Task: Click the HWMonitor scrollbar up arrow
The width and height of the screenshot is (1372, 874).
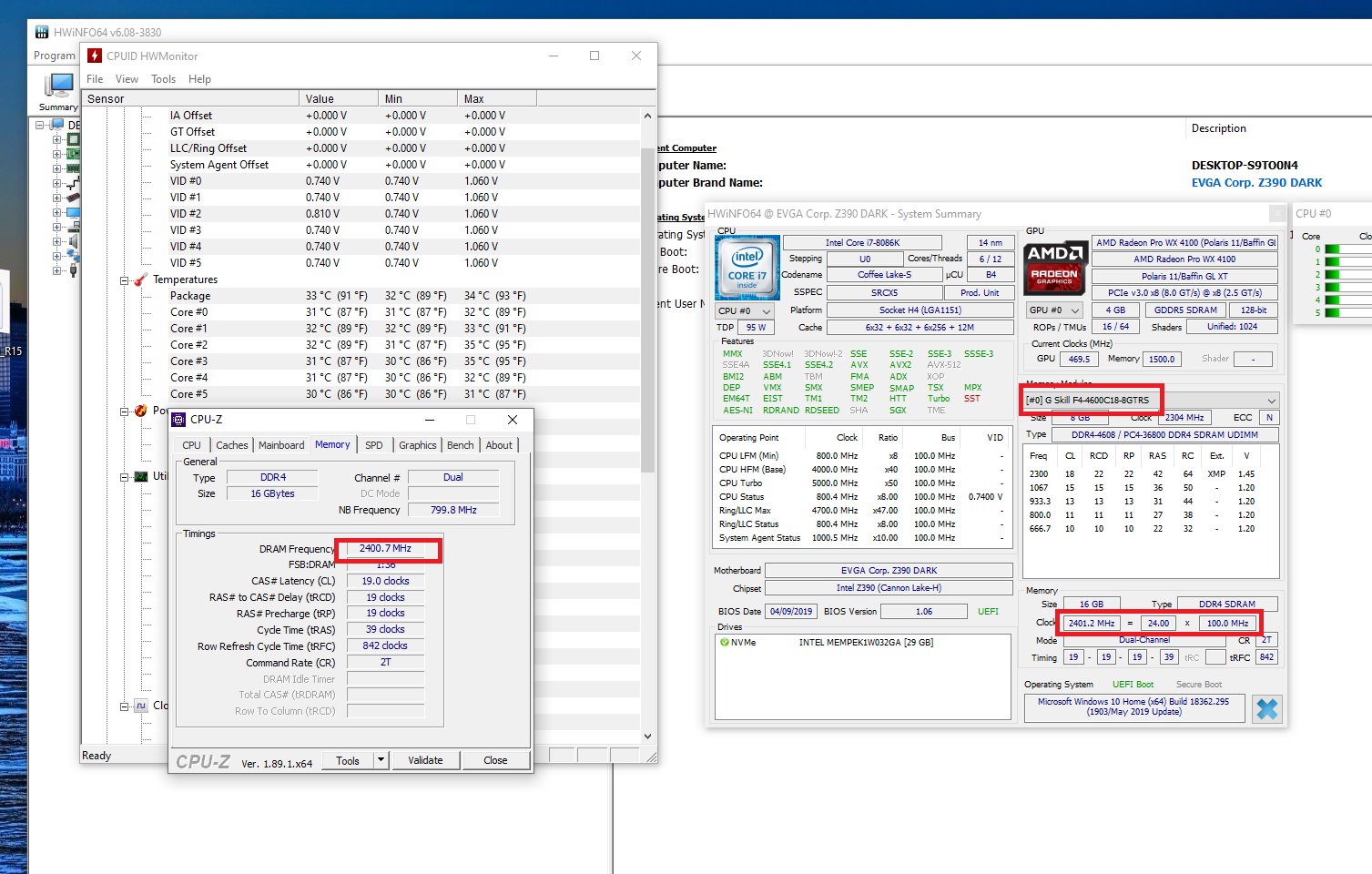Action: [647, 116]
